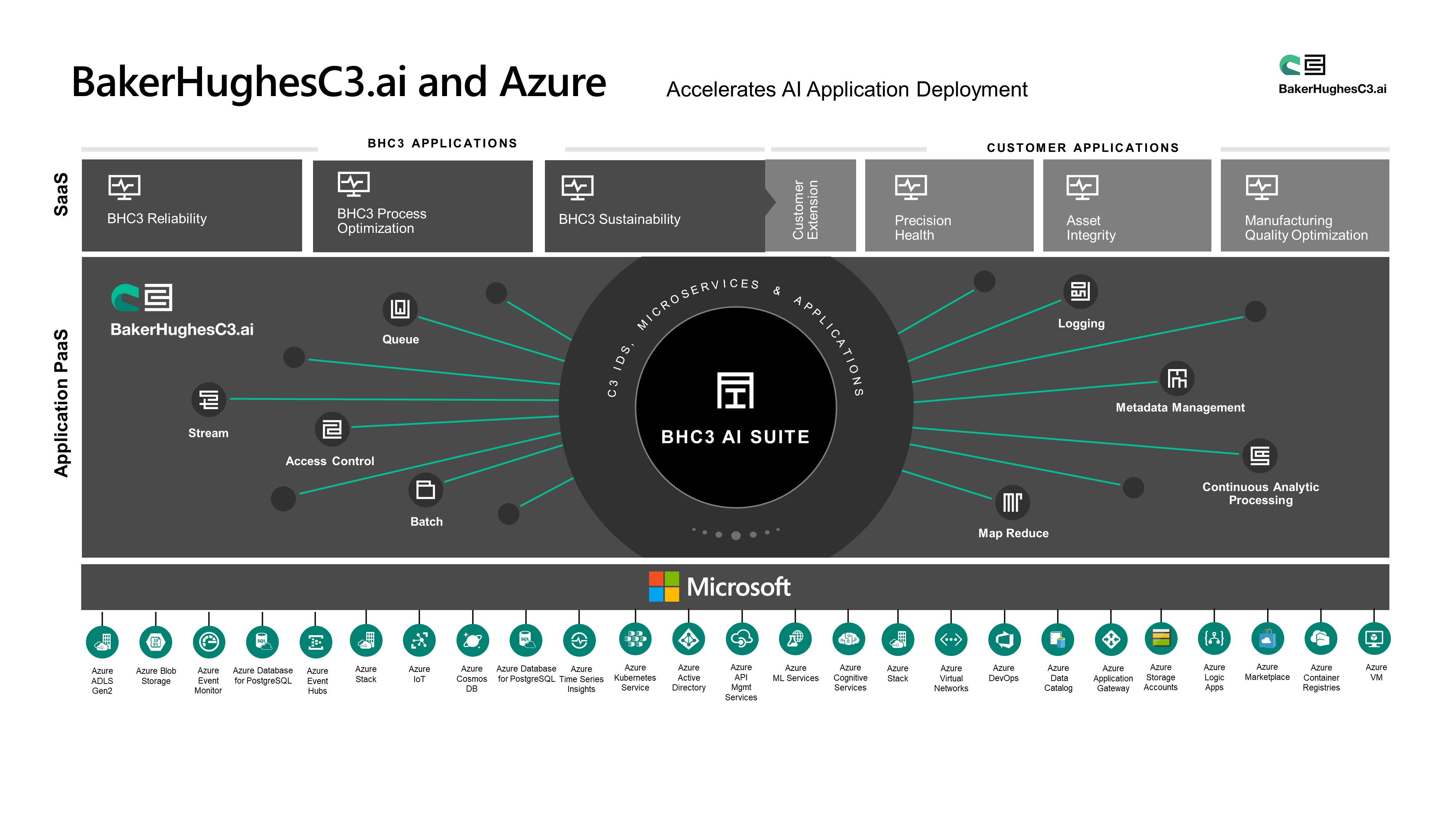Open the BHC3 Process Optimization tile
The image size is (1456, 819).
tap(422, 206)
